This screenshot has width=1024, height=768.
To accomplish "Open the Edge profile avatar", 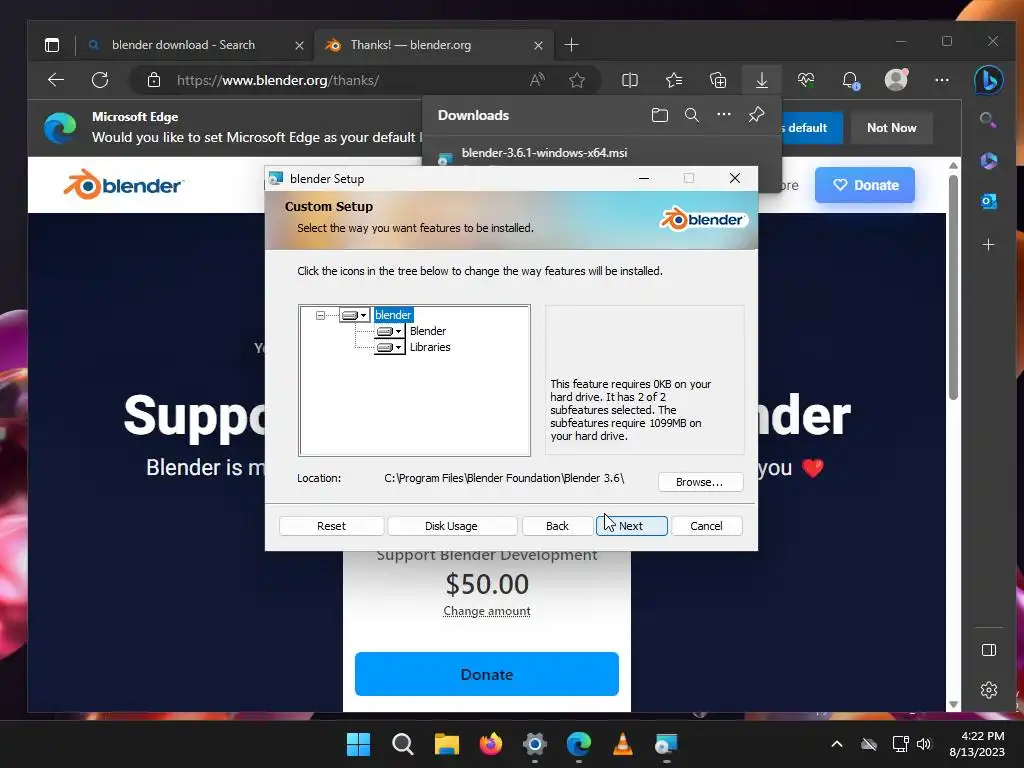I will click(896, 79).
